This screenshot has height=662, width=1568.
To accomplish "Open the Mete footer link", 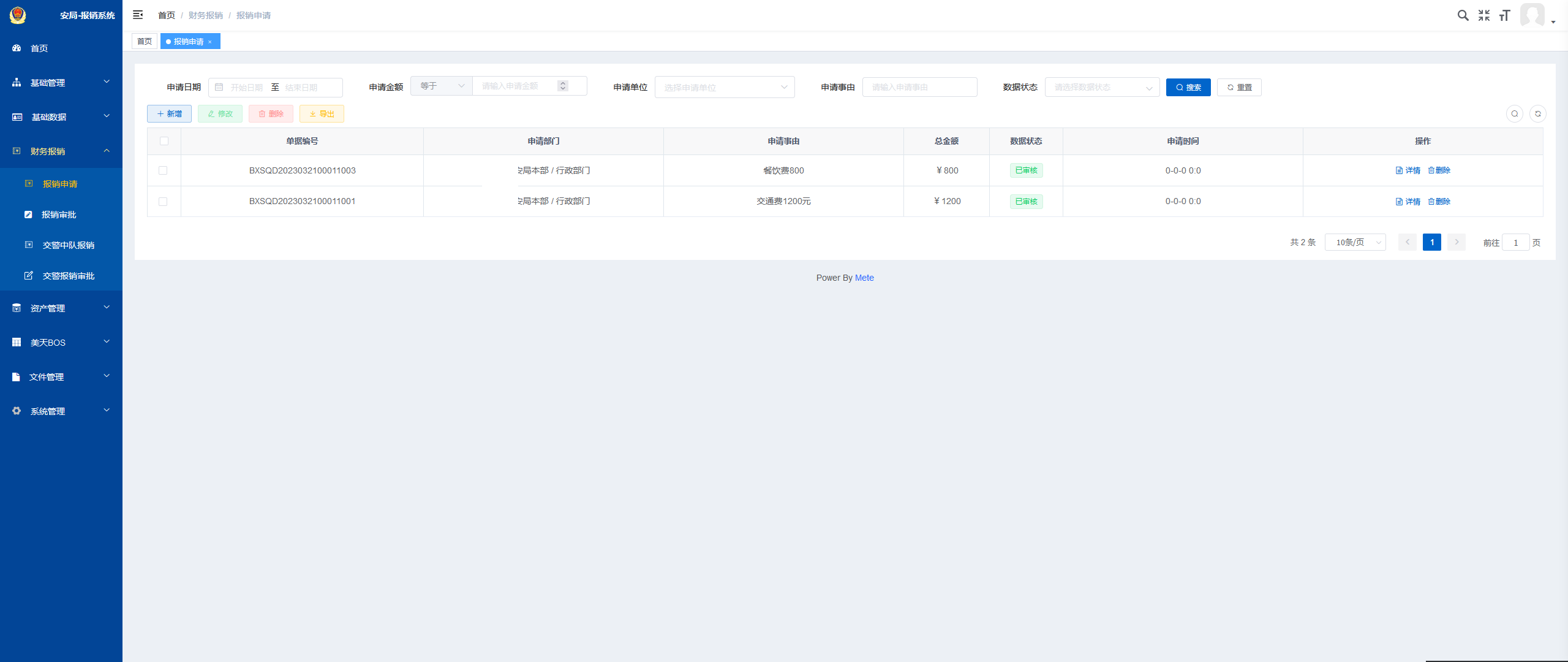I will [864, 278].
